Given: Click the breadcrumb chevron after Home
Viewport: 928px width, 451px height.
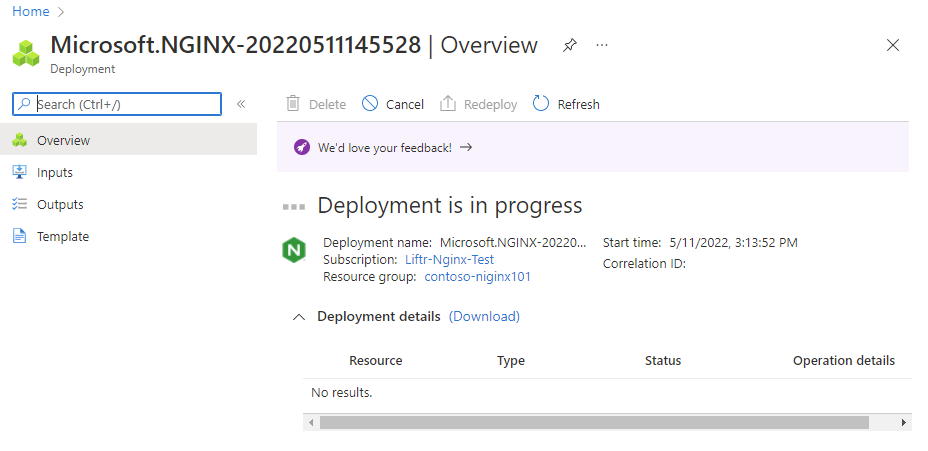Looking at the screenshot, I should click(x=62, y=12).
